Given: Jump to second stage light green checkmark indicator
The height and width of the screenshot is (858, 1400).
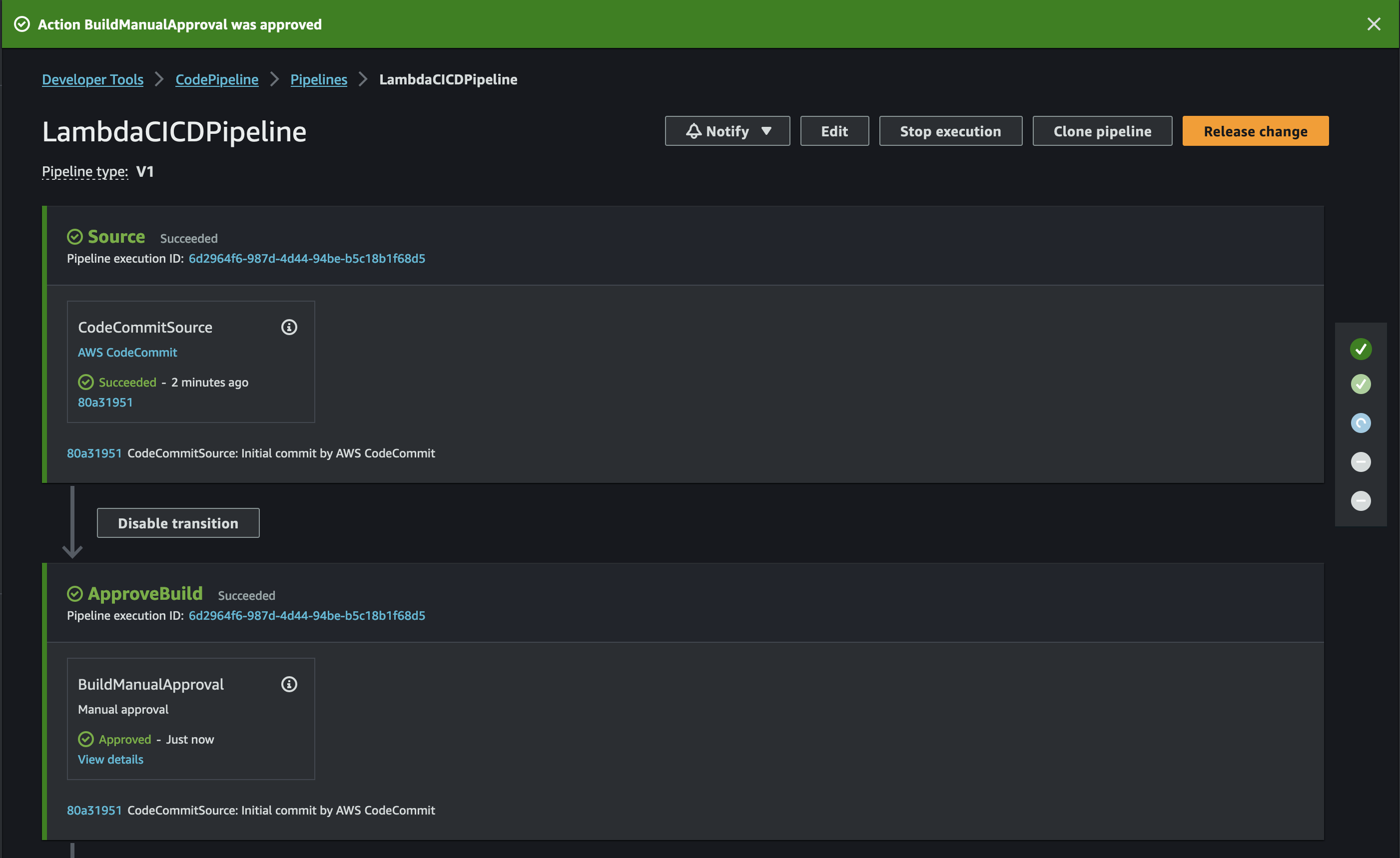Looking at the screenshot, I should tap(1361, 384).
